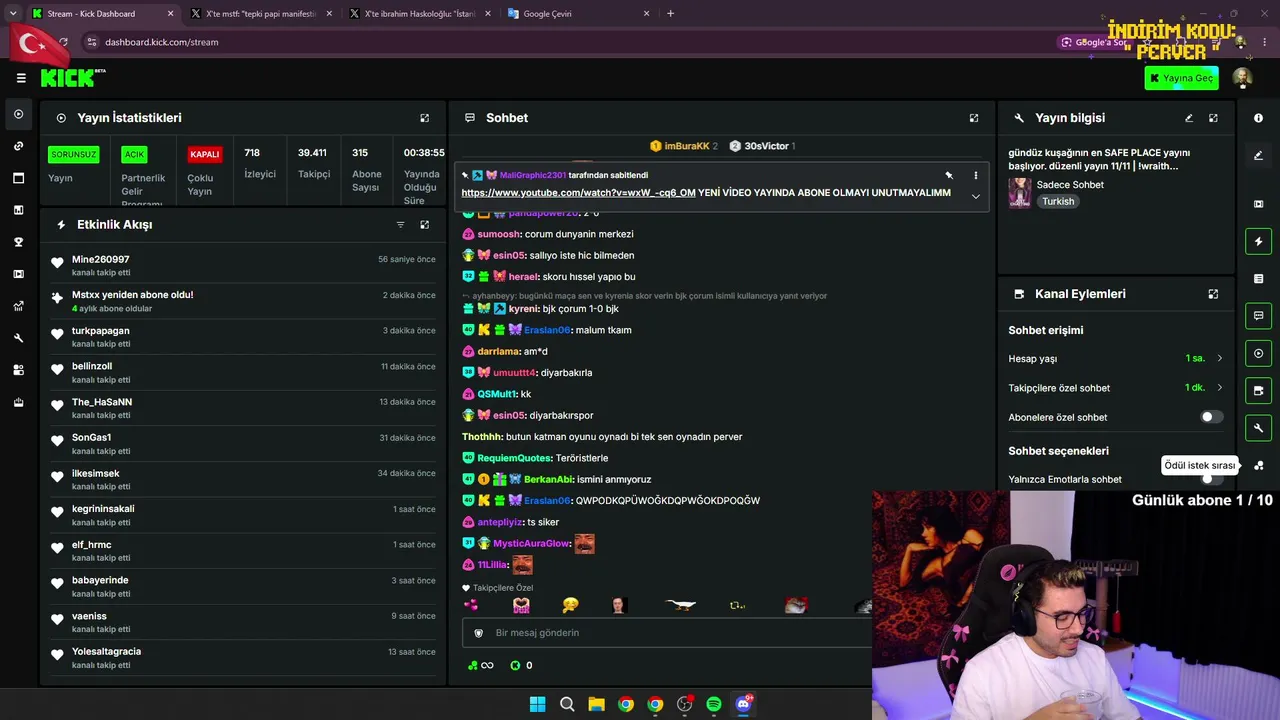The height and width of the screenshot is (720, 1280).
Task: Open the trophy icon in left sidebar
Action: [18, 242]
